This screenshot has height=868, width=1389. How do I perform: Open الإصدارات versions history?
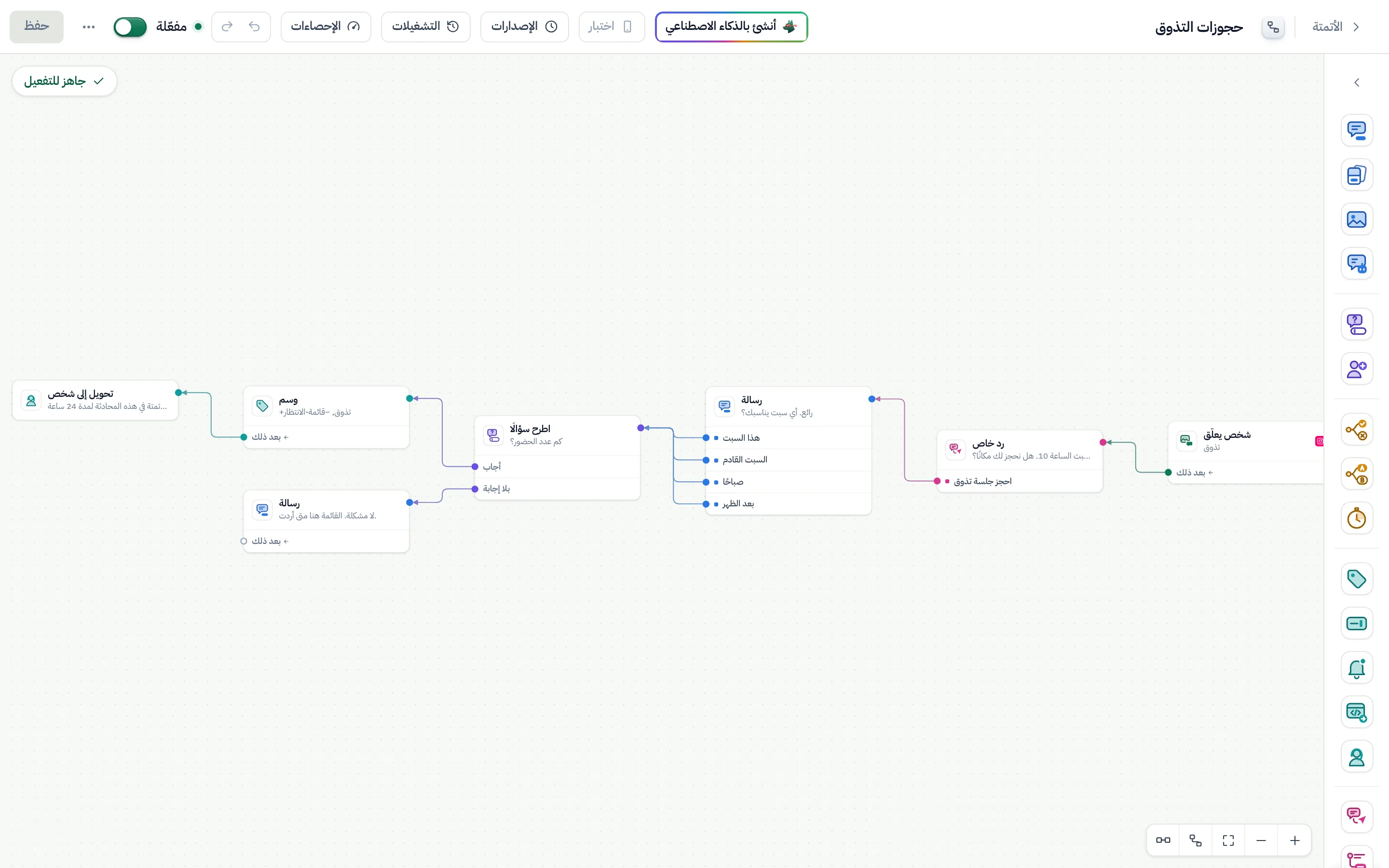(524, 27)
